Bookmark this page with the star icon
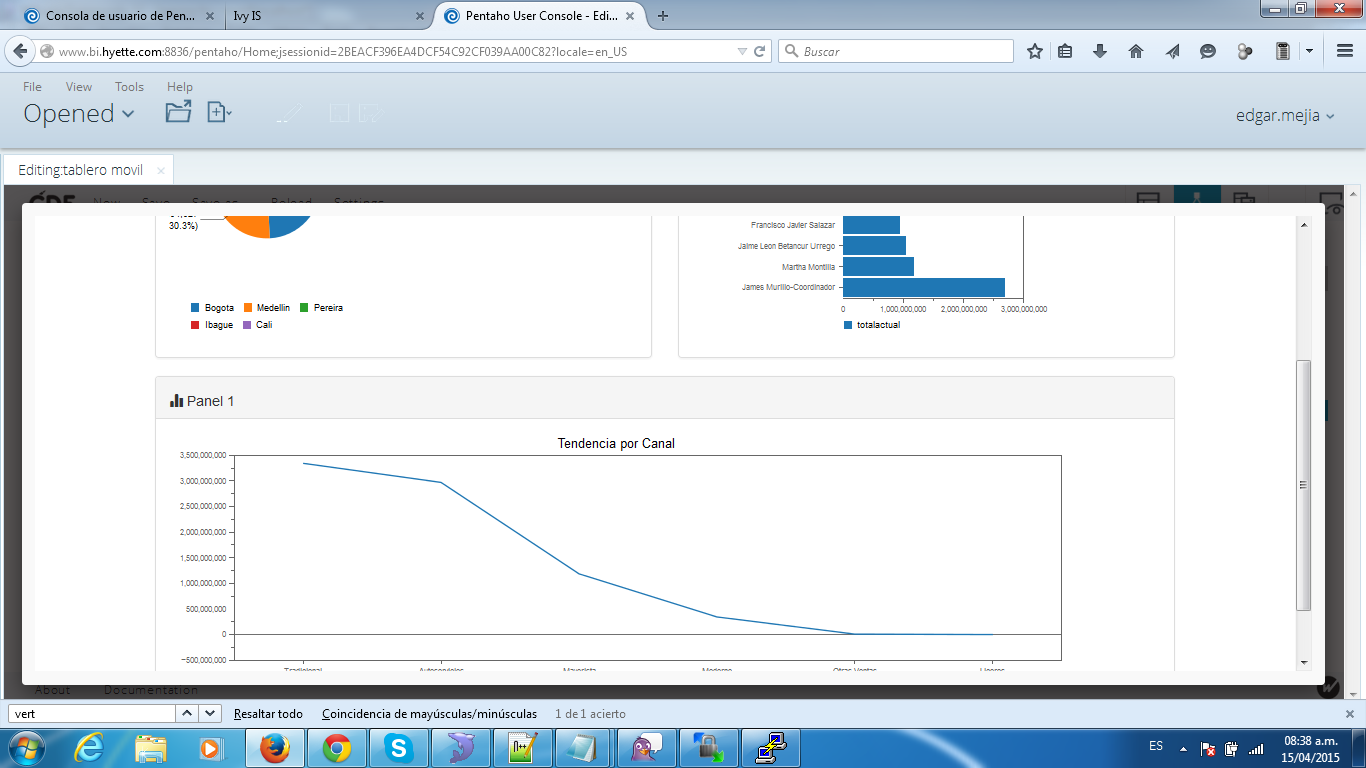Viewport: 1366px width, 768px height. 1035,51
